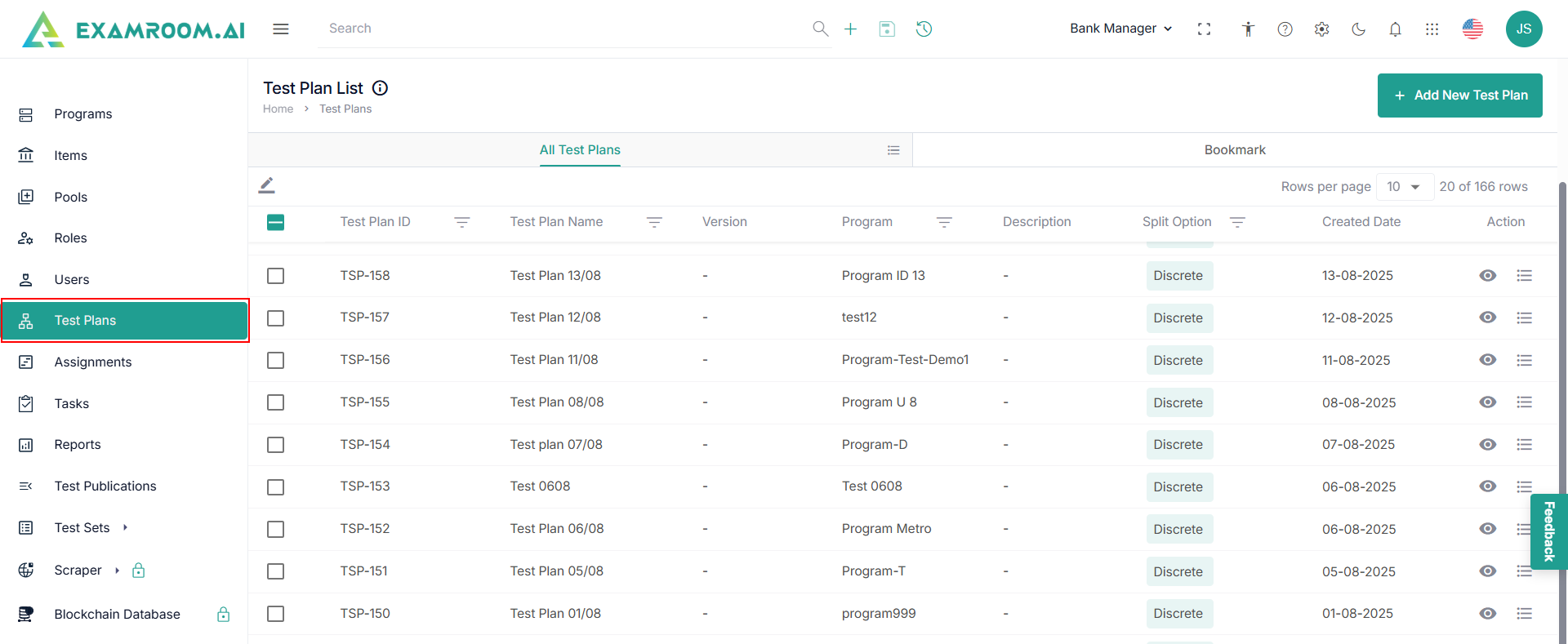Click the Search input field
Image resolution: width=1568 pixels, height=644 pixels.
tap(563, 29)
